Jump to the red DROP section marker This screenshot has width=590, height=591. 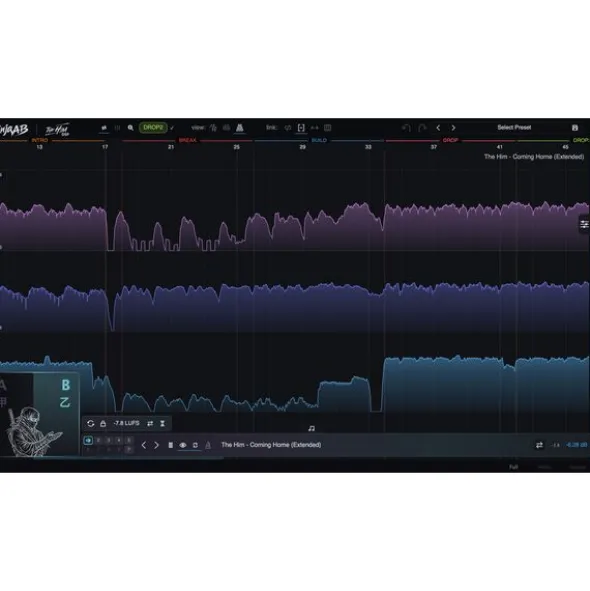450,140
